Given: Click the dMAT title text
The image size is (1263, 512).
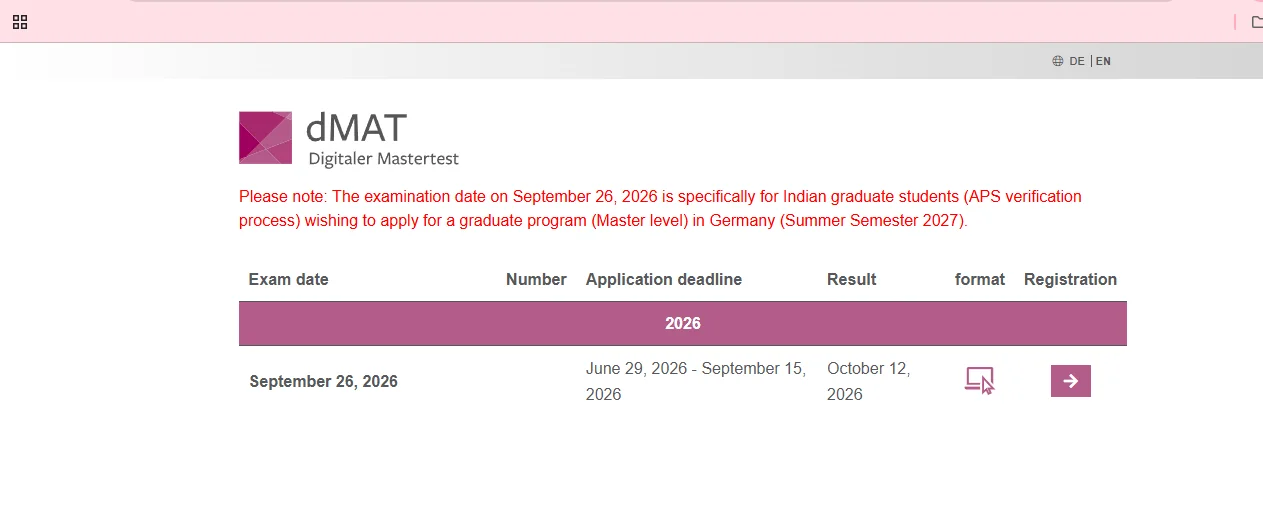Looking at the screenshot, I should pyautogui.click(x=357, y=128).
